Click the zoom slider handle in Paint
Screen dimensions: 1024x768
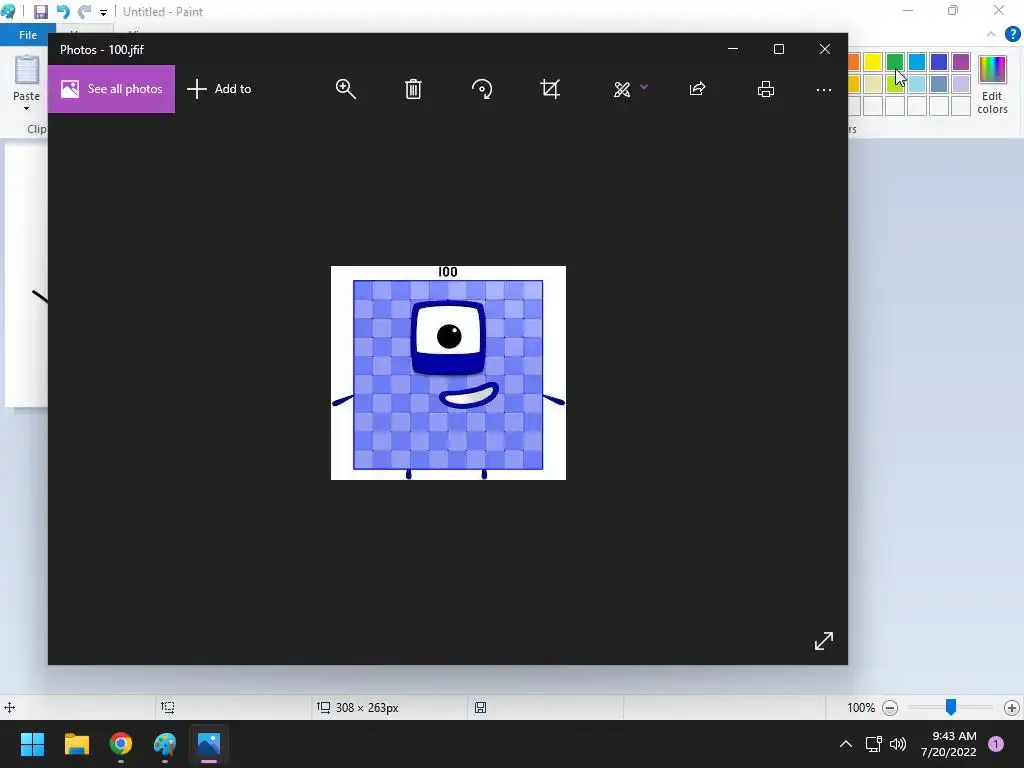(951, 707)
